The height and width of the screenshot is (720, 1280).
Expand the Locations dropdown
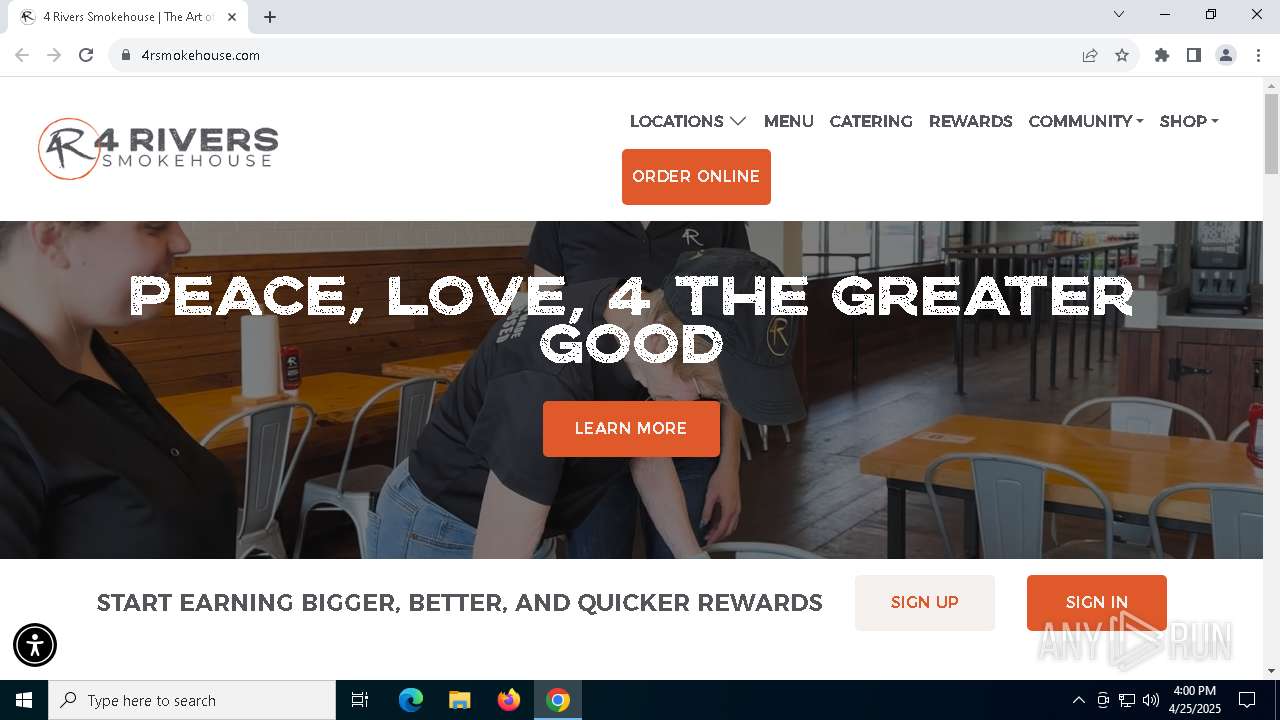click(x=688, y=121)
